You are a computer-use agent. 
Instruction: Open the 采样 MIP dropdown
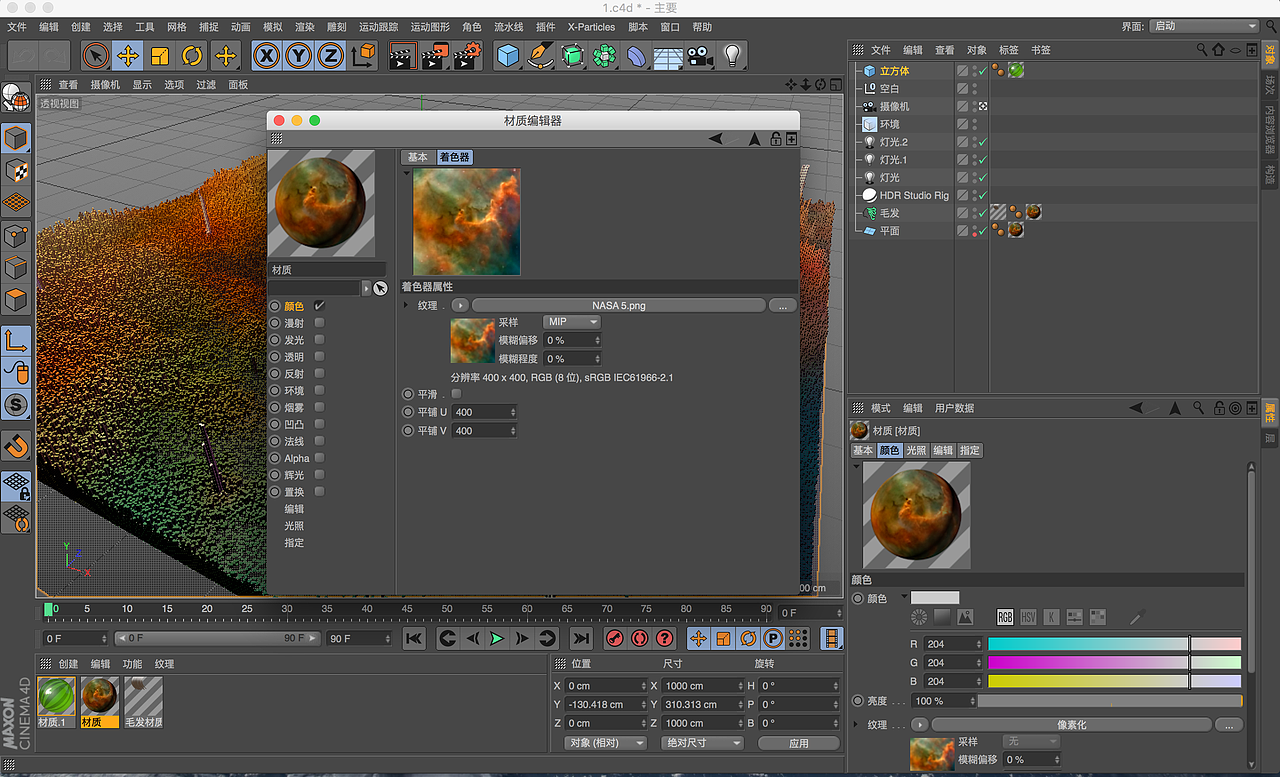point(572,322)
